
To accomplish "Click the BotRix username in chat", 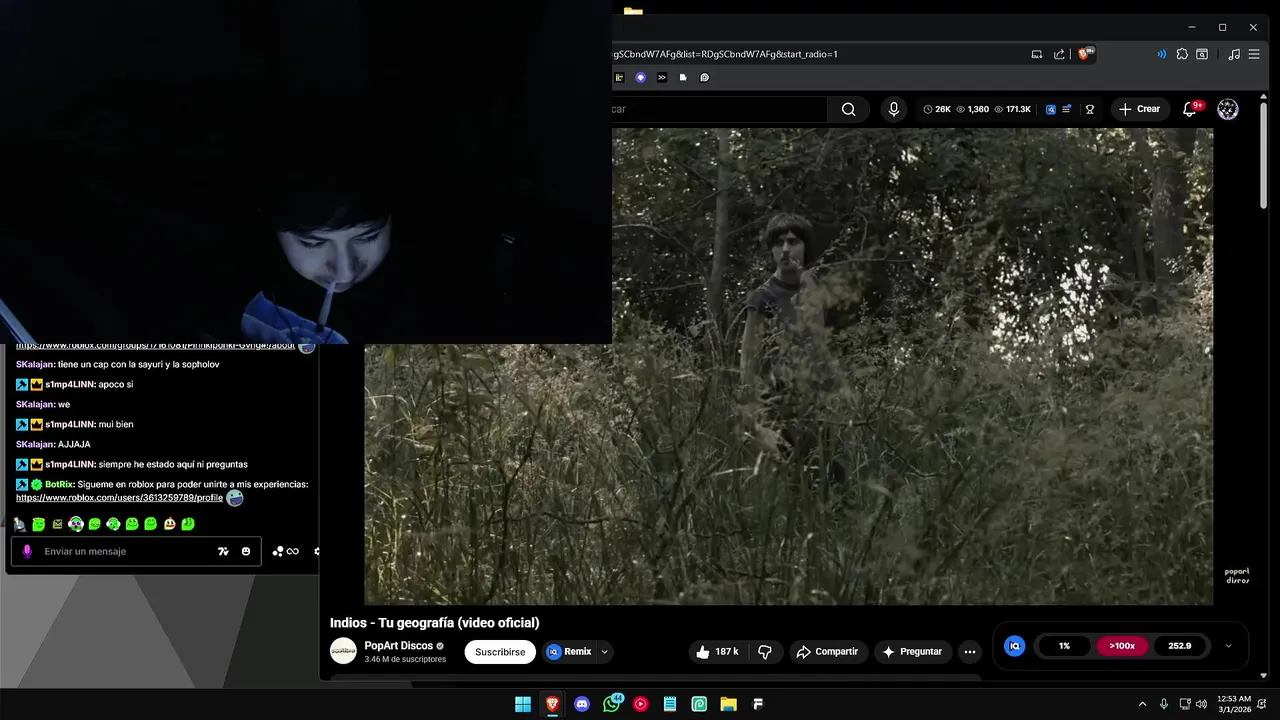I will pos(60,485).
